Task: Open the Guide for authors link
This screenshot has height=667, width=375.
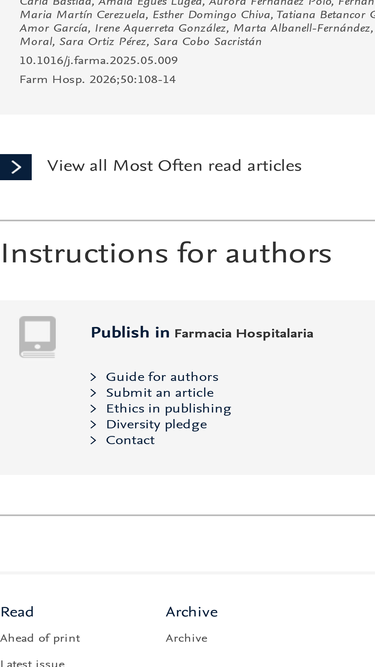Action: 162,377
